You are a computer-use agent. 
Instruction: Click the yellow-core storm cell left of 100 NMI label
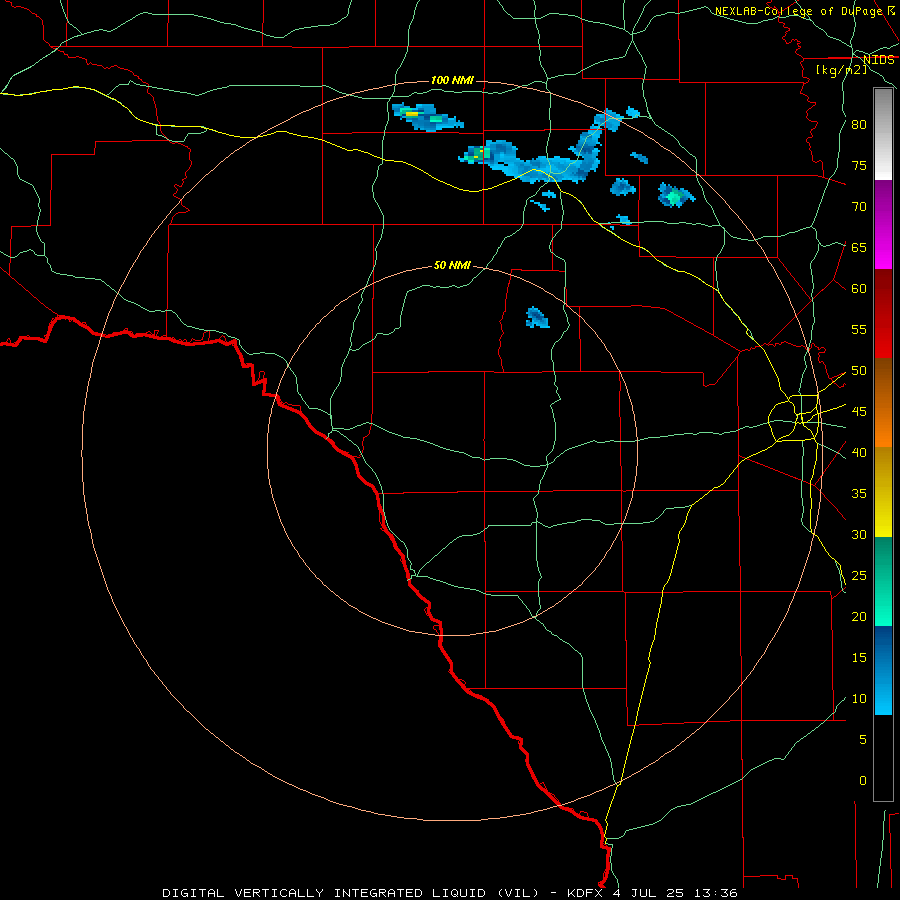[427, 117]
